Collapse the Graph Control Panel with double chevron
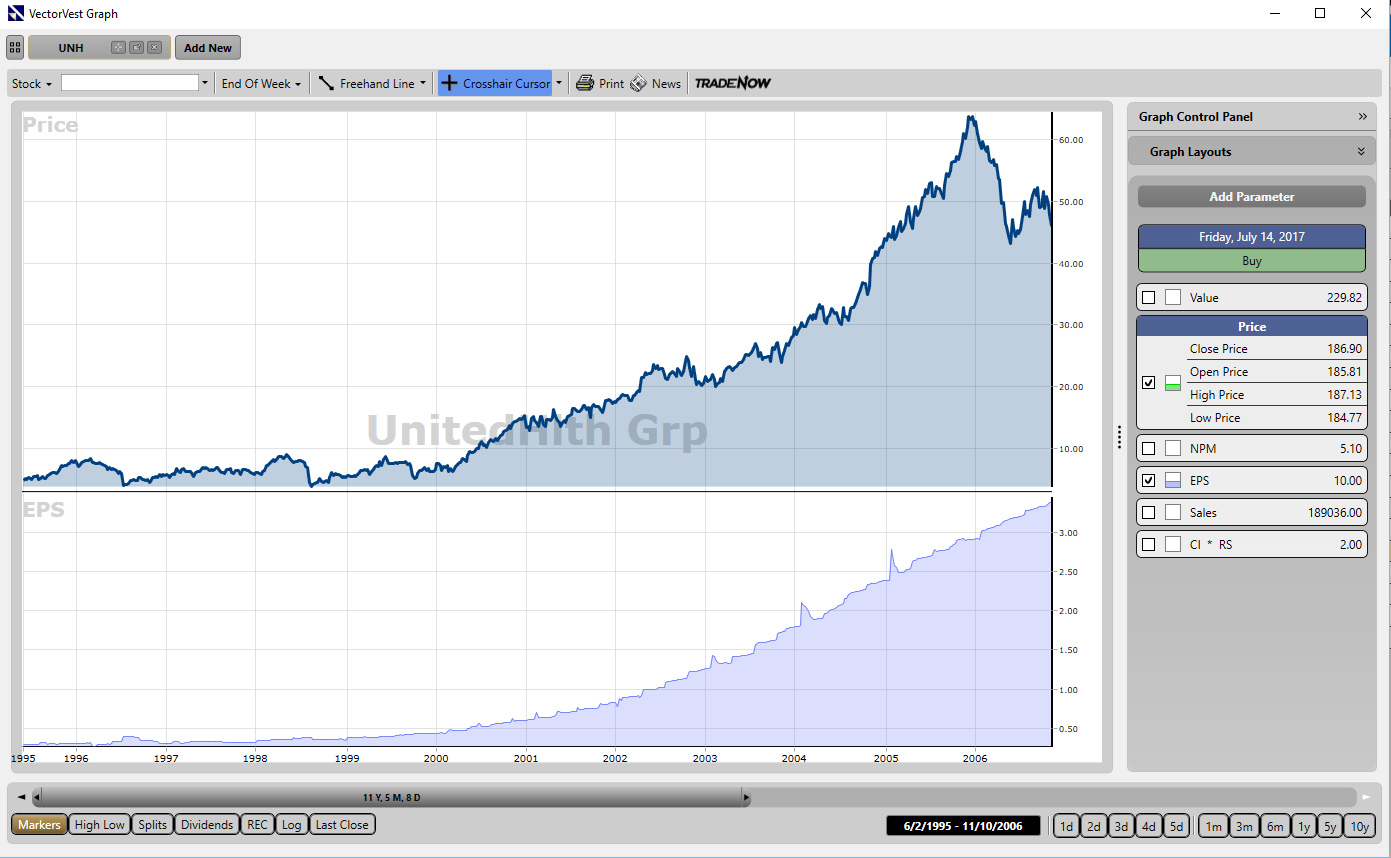1391x858 pixels. (x=1362, y=117)
